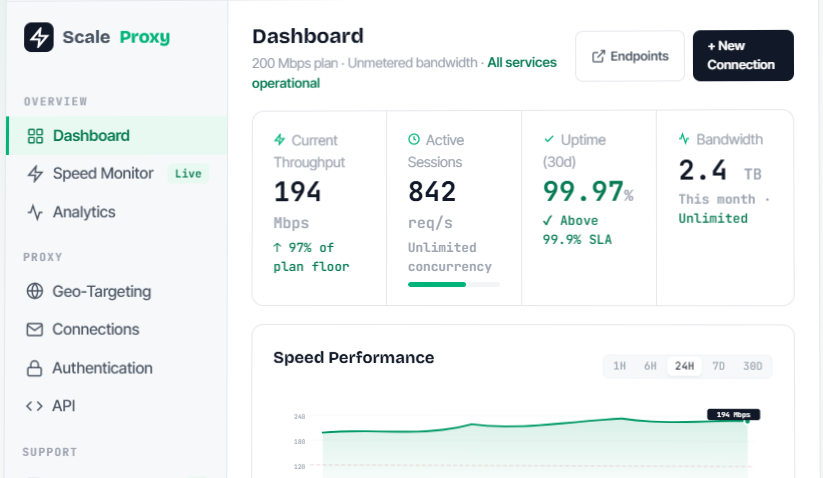The height and width of the screenshot is (478, 823).
Task: Click the PROXY section label
Action: click(43, 257)
